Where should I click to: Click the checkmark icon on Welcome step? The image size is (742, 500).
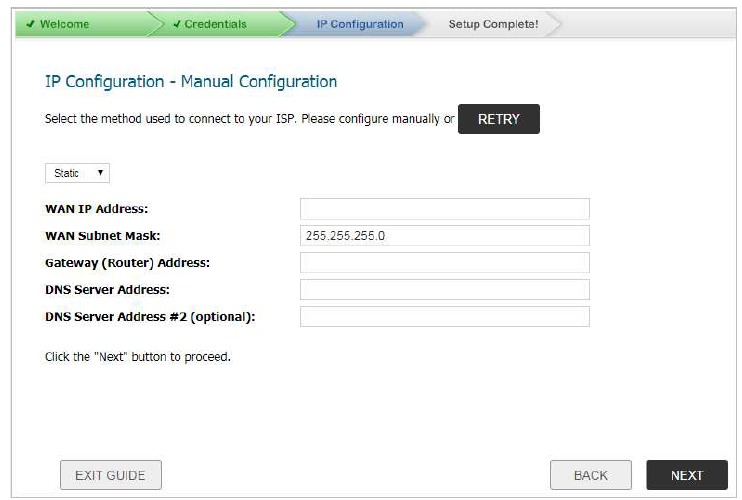tap(30, 25)
